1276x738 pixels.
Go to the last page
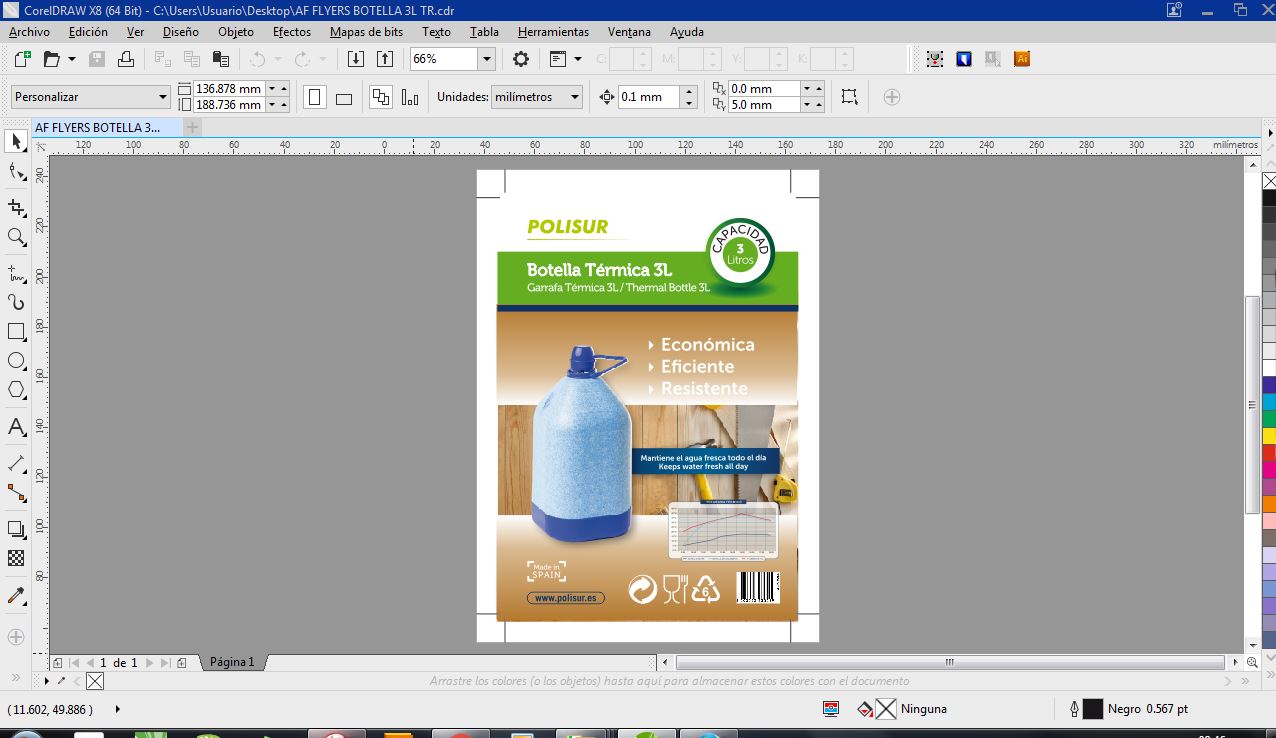tap(165, 663)
